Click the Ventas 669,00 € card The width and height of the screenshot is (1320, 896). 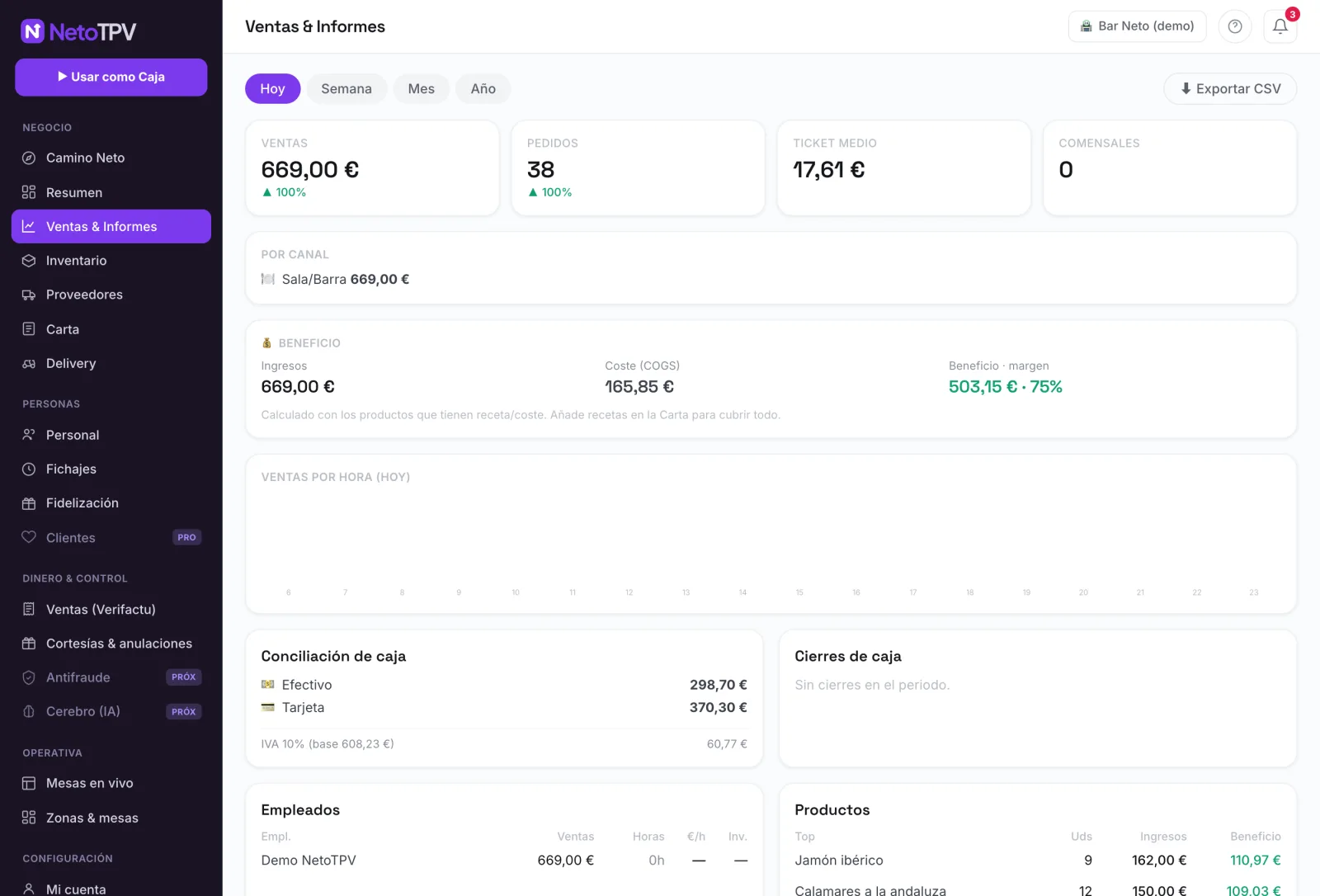tap(372, 168)
